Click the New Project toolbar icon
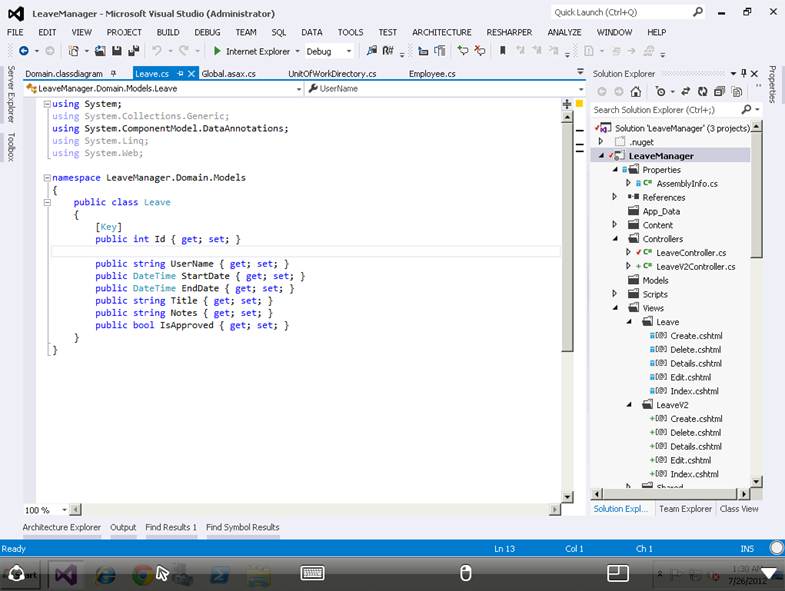This screenshot has height=591, width=785. click(x=74, y=51)
